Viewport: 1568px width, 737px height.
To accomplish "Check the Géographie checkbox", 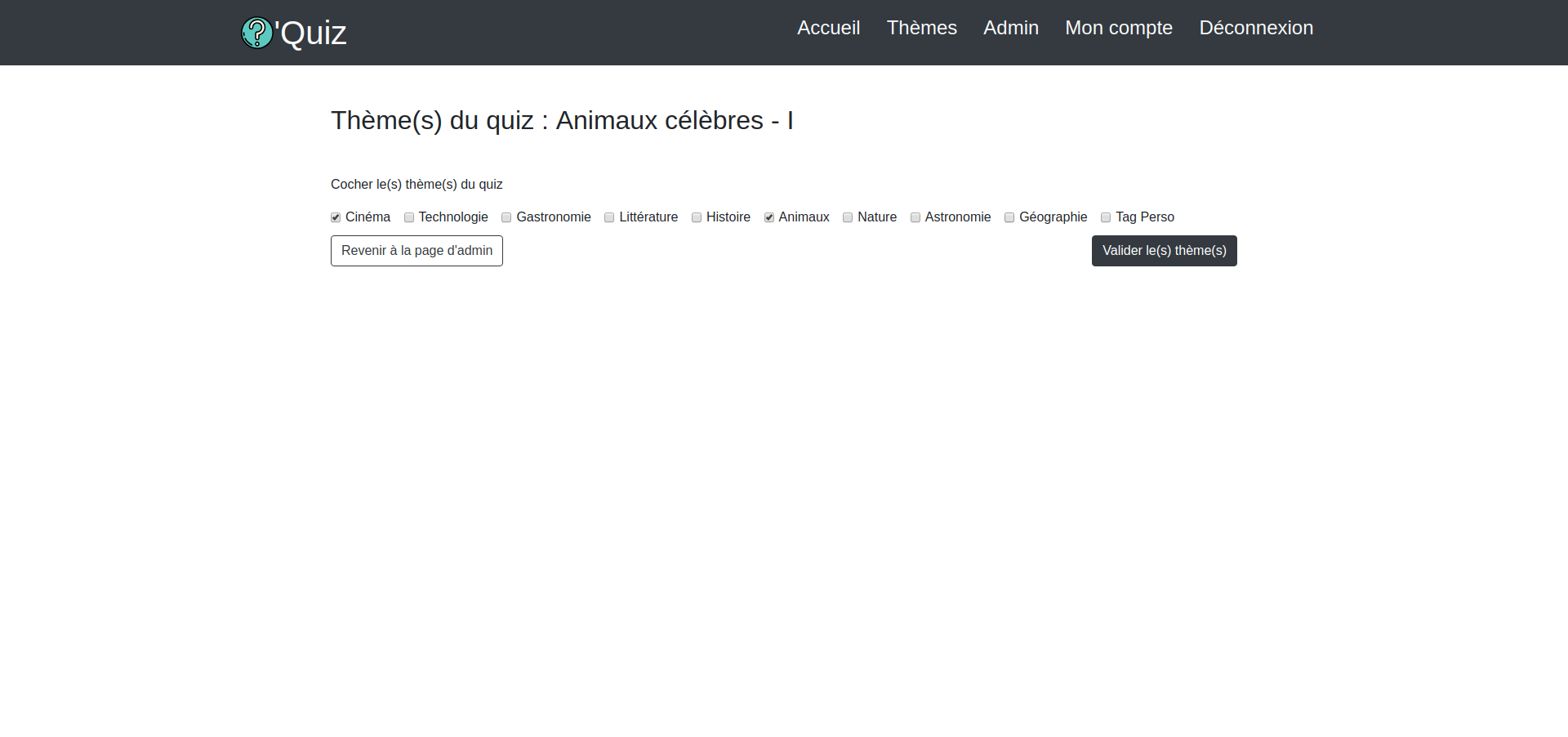I will pos(1009,217).
